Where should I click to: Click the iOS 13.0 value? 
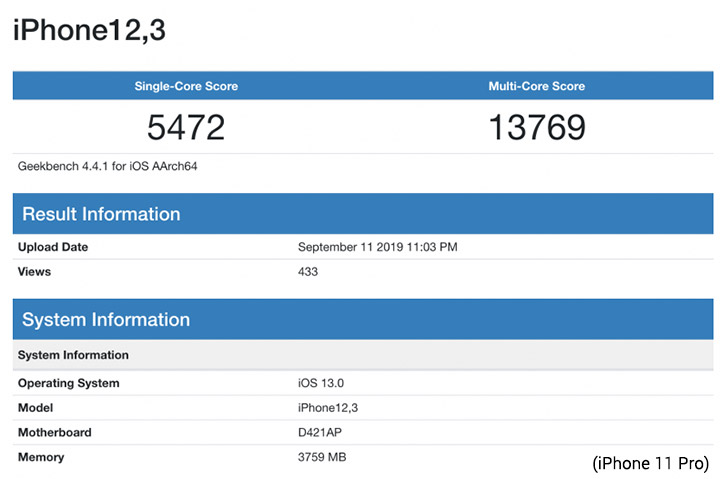[x=321, y=383]
